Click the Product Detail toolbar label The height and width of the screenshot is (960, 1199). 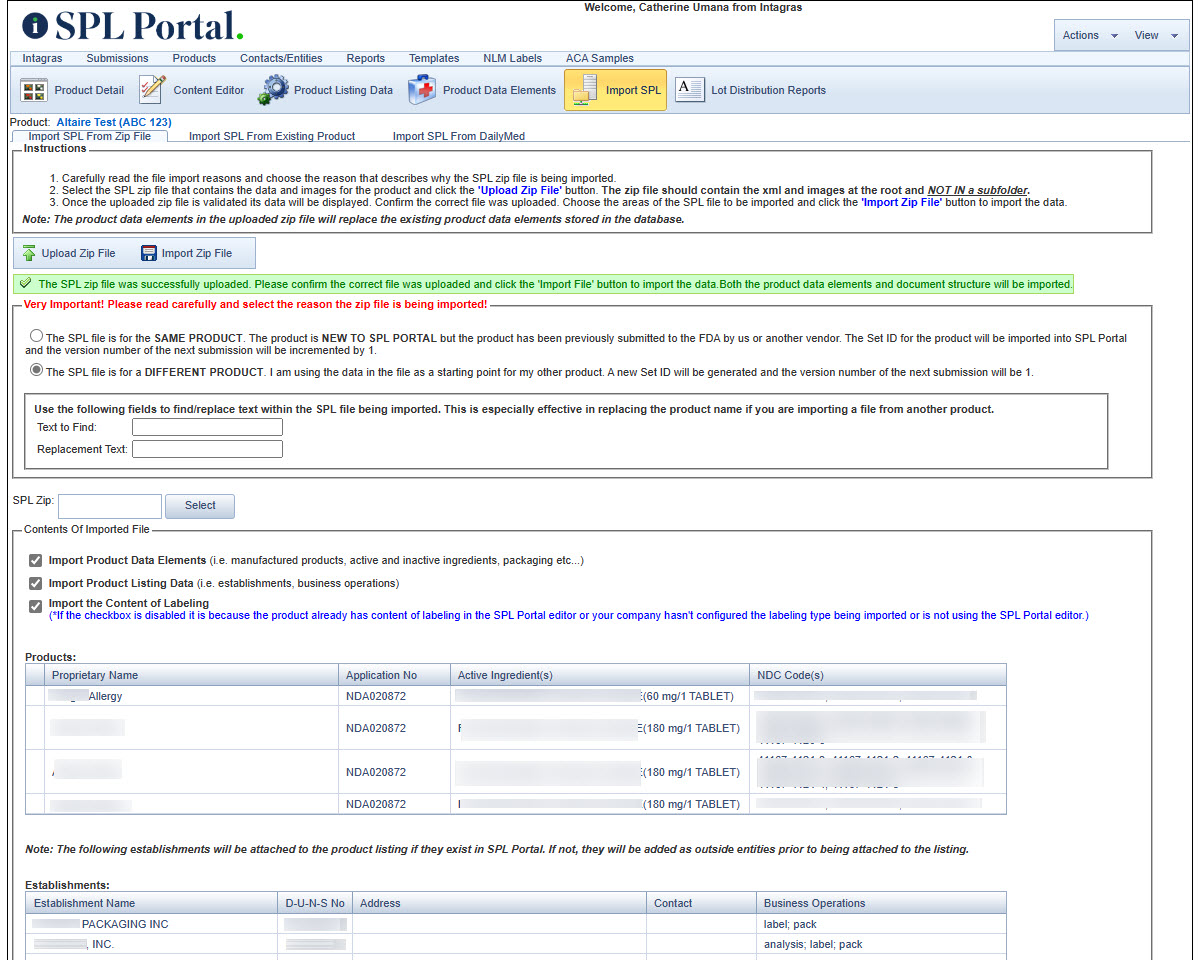click(89, 90)
